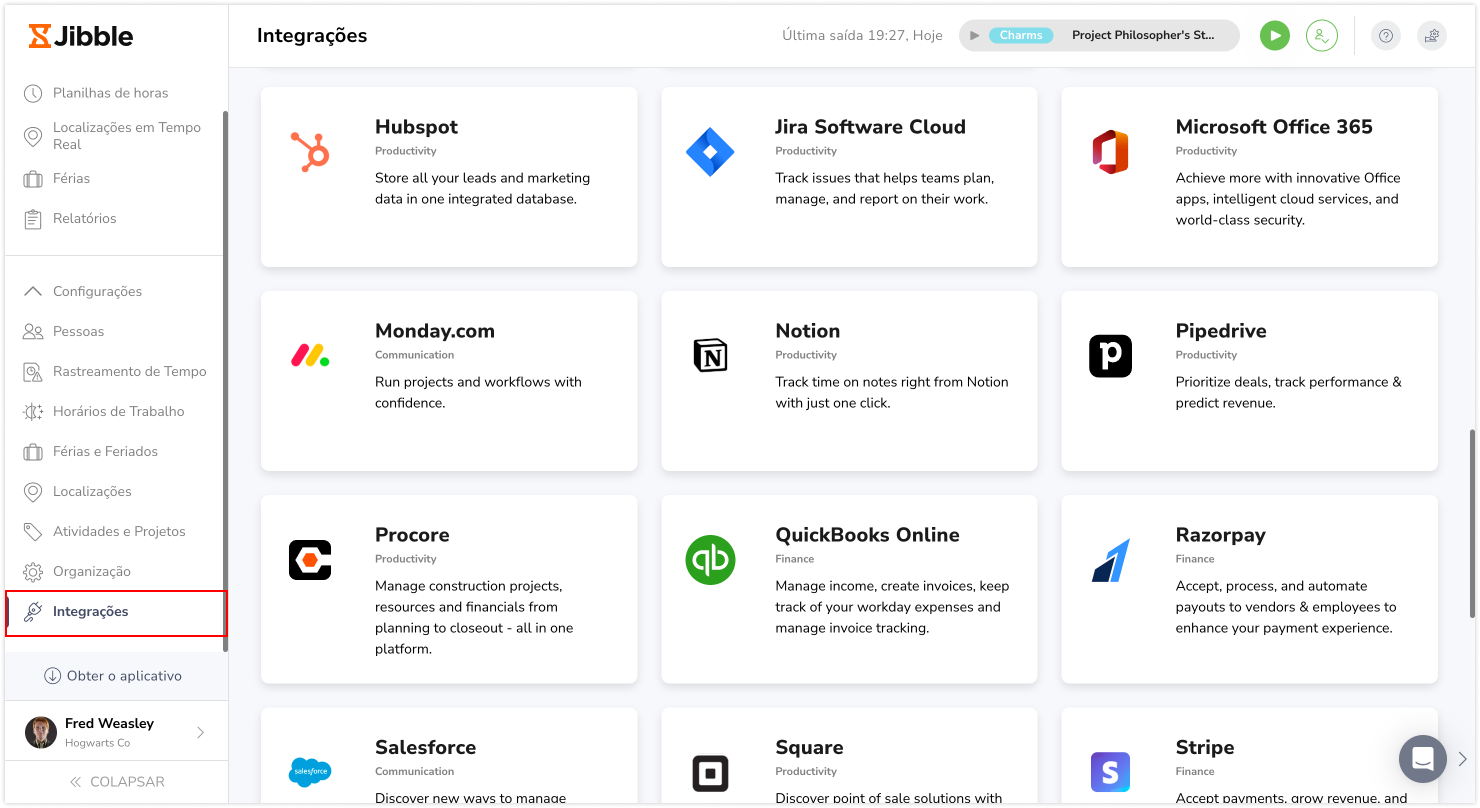Click the small play arrow in tracker pill
1480x808 pixels.
[x=975, y=36]
